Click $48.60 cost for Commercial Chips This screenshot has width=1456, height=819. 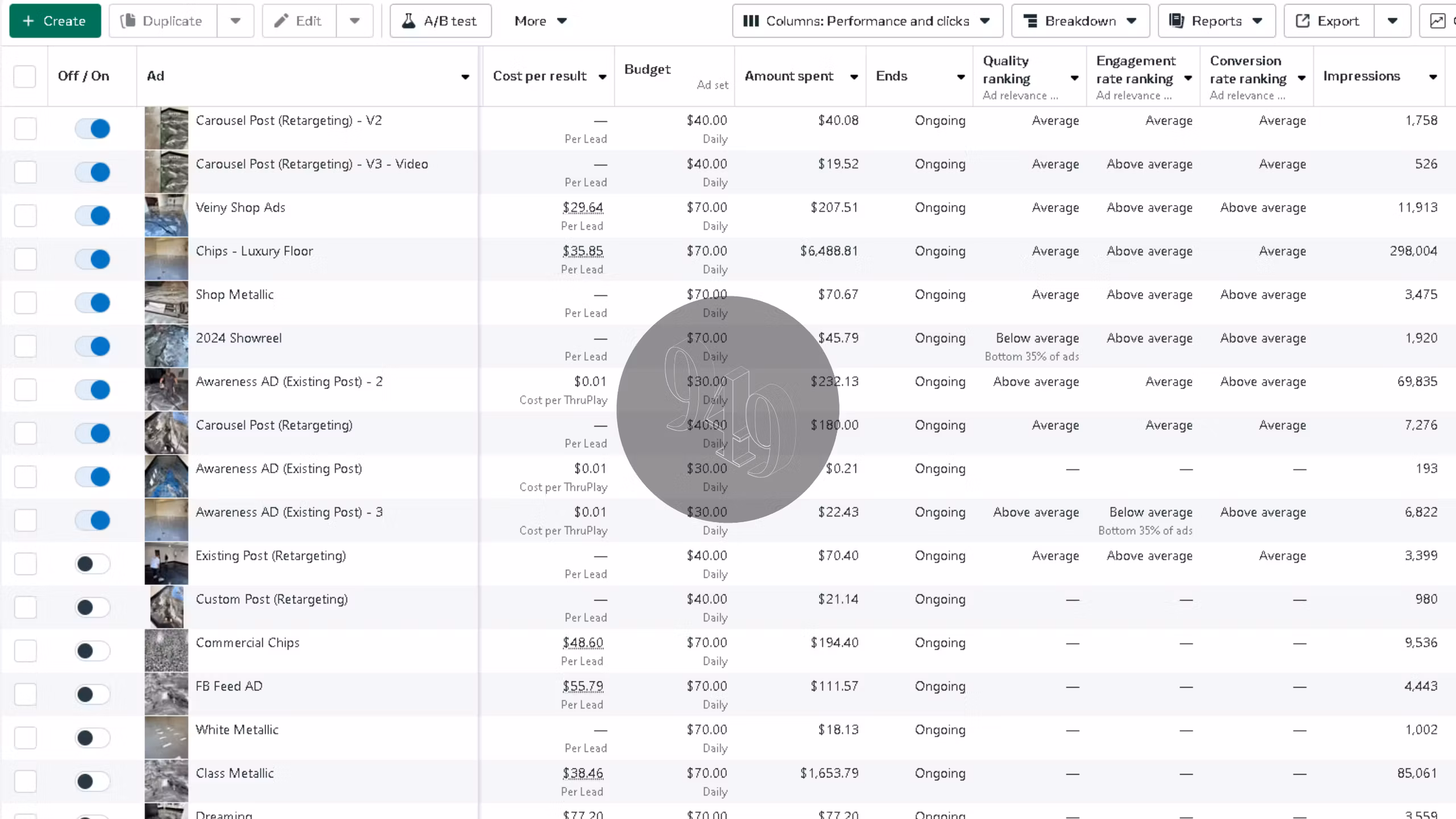pos(583,643)
